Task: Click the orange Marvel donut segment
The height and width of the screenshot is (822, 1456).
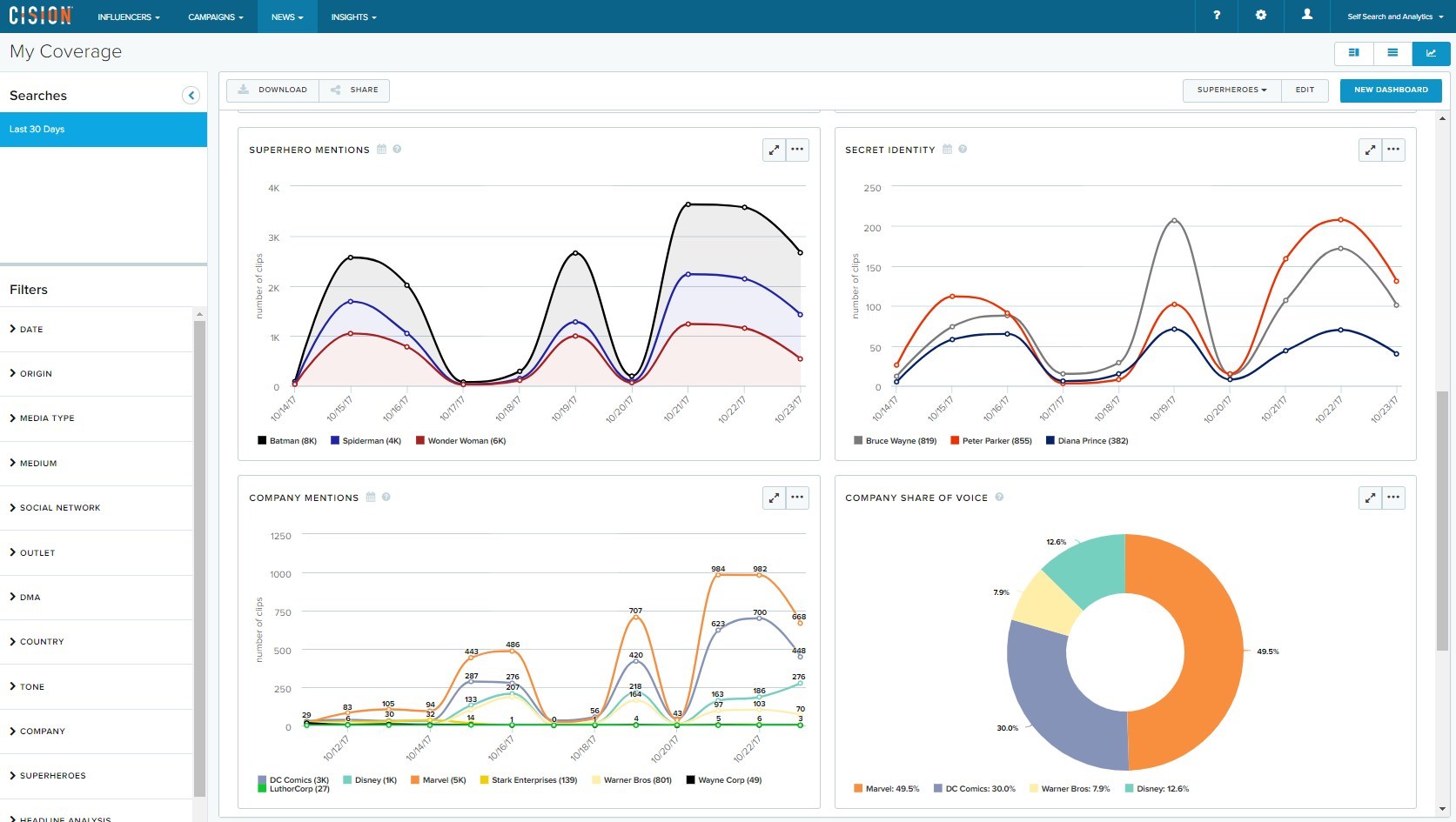Action: 1214,652
